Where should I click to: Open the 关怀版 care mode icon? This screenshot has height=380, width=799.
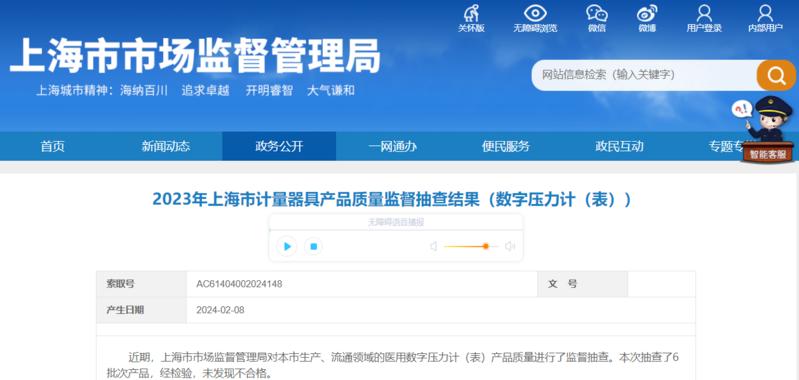pos(471,13)
